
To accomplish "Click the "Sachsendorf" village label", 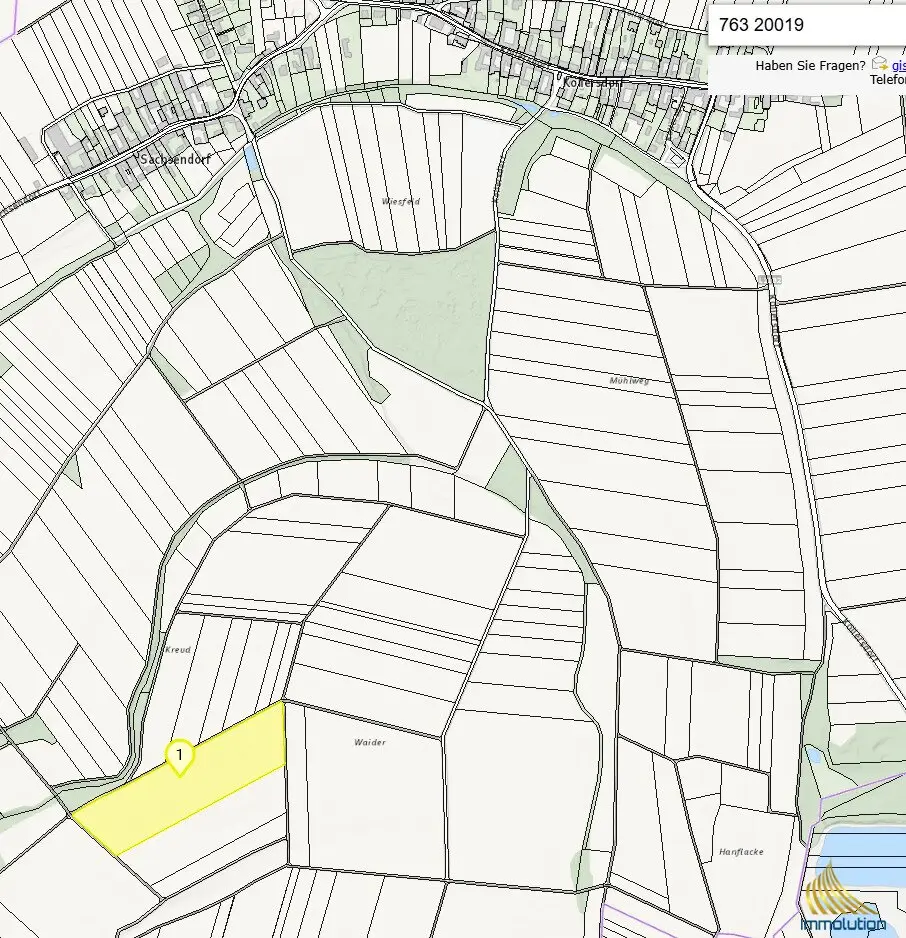I will pyautogui.click(x=175, y=159).
